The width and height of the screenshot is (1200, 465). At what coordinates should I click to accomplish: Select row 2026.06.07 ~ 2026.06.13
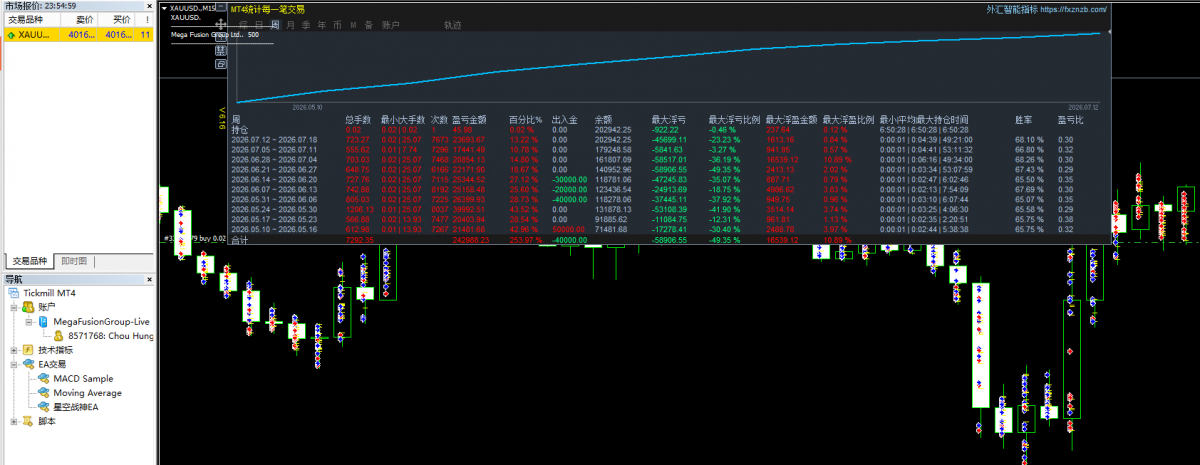click(x=670, y=189)
